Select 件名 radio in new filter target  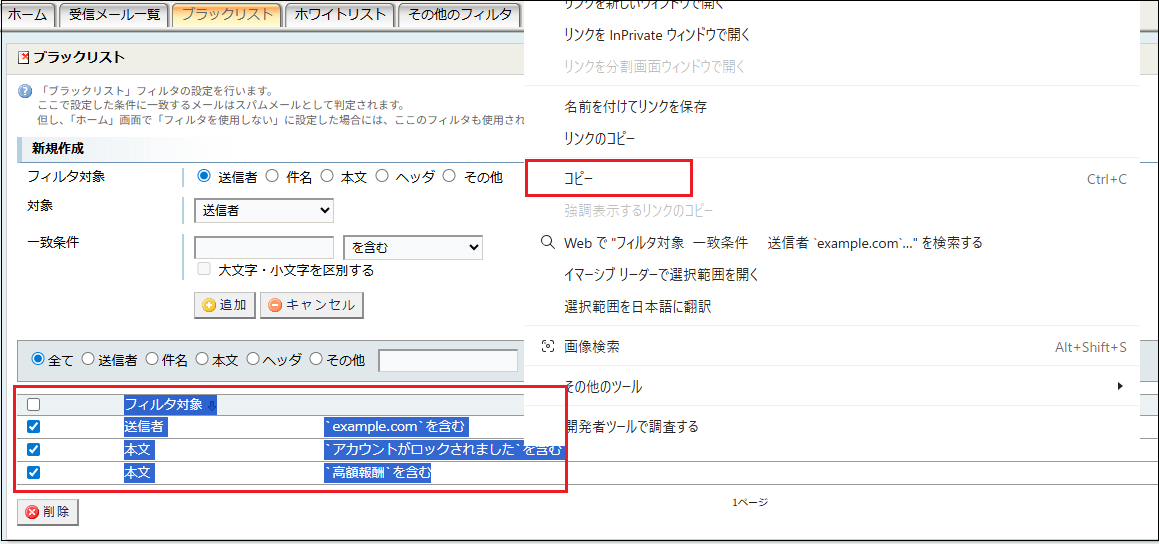pyautogui.click(x=273, y=176)
